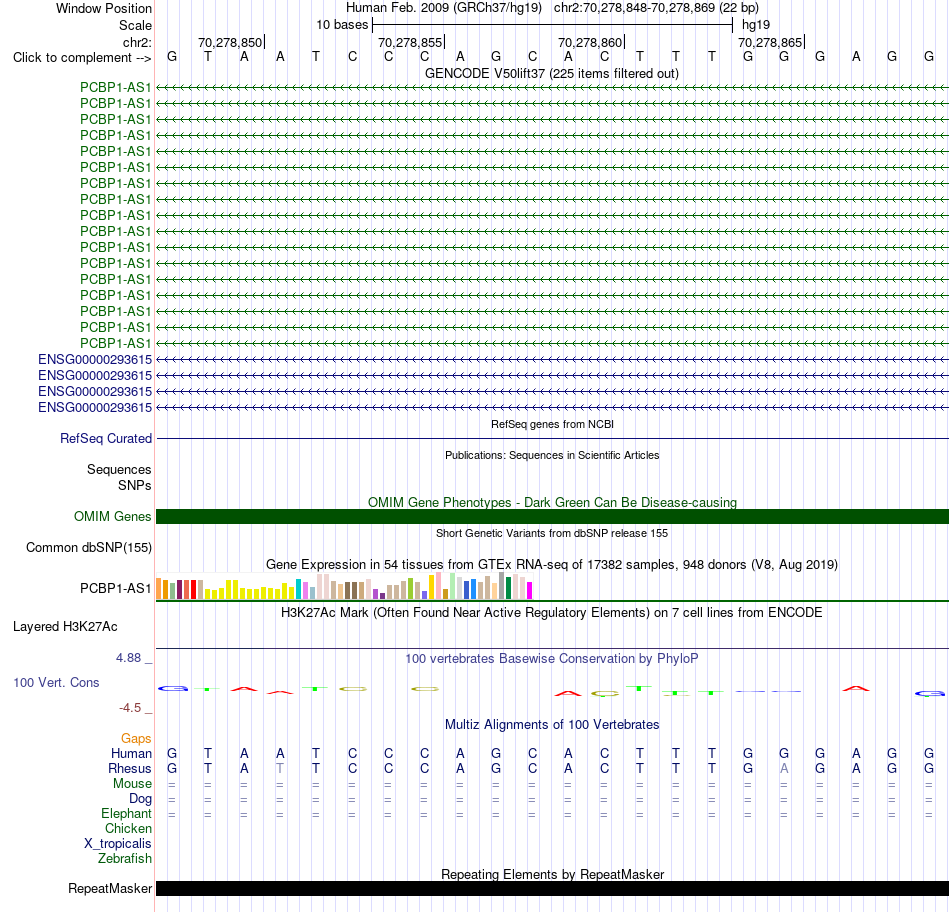Click the Gaps row label
950x912 pixels.
[136, 738]
